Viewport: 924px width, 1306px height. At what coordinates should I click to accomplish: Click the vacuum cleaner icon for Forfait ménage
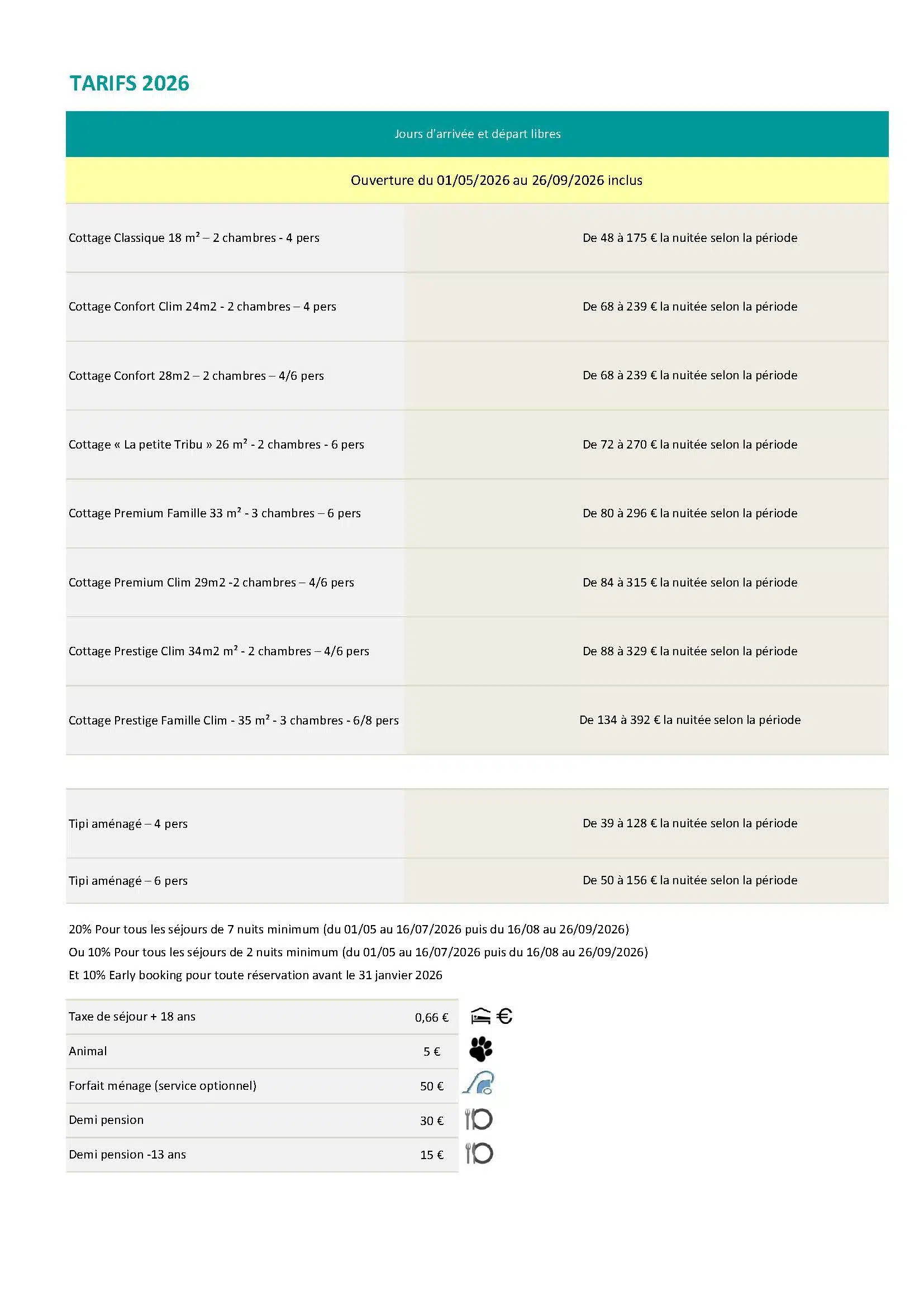[479, 1084]
